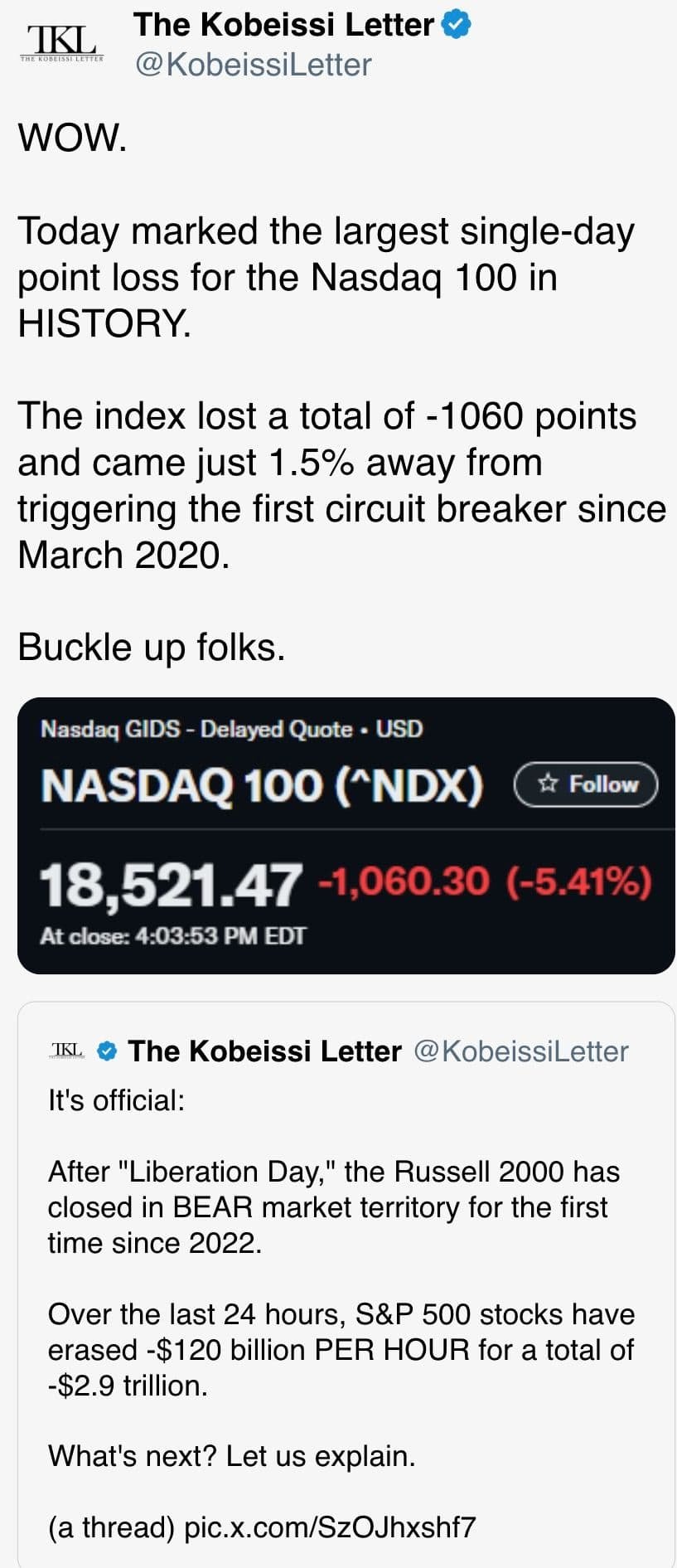Image resolution: width=677 pixels, height=1568 pixels.
Task: Toggle Follow for NASDAQ 100
Action: 585,784
